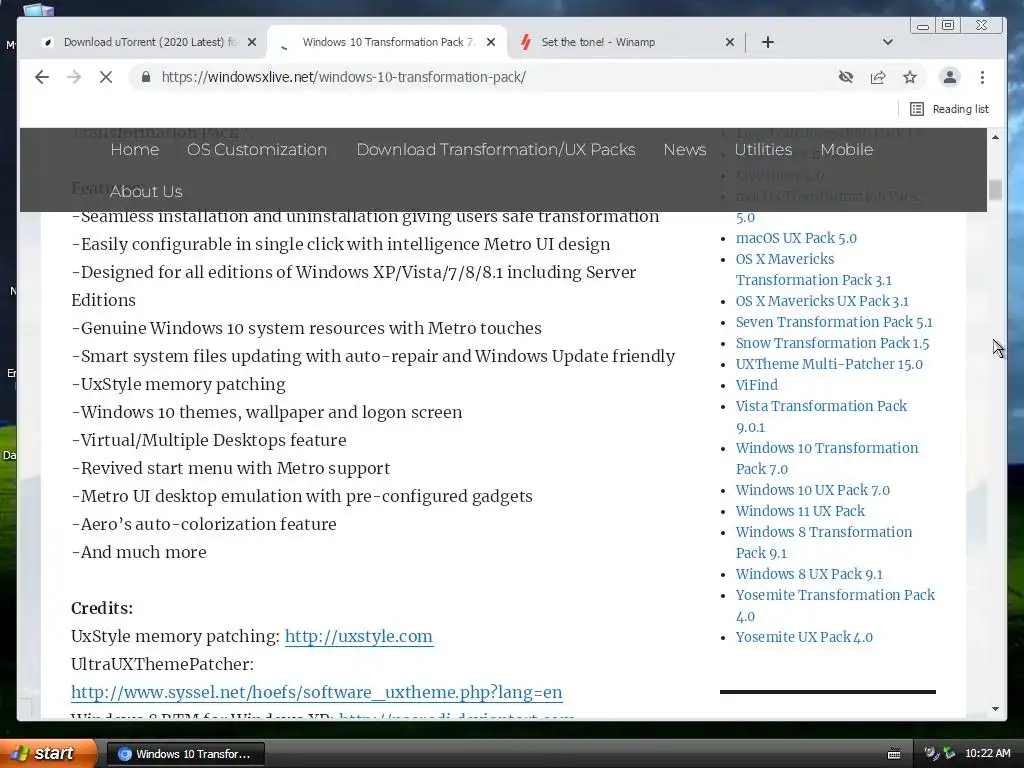Open Windows 8 Transformation Pack 9.1 link

coord(824,542)
